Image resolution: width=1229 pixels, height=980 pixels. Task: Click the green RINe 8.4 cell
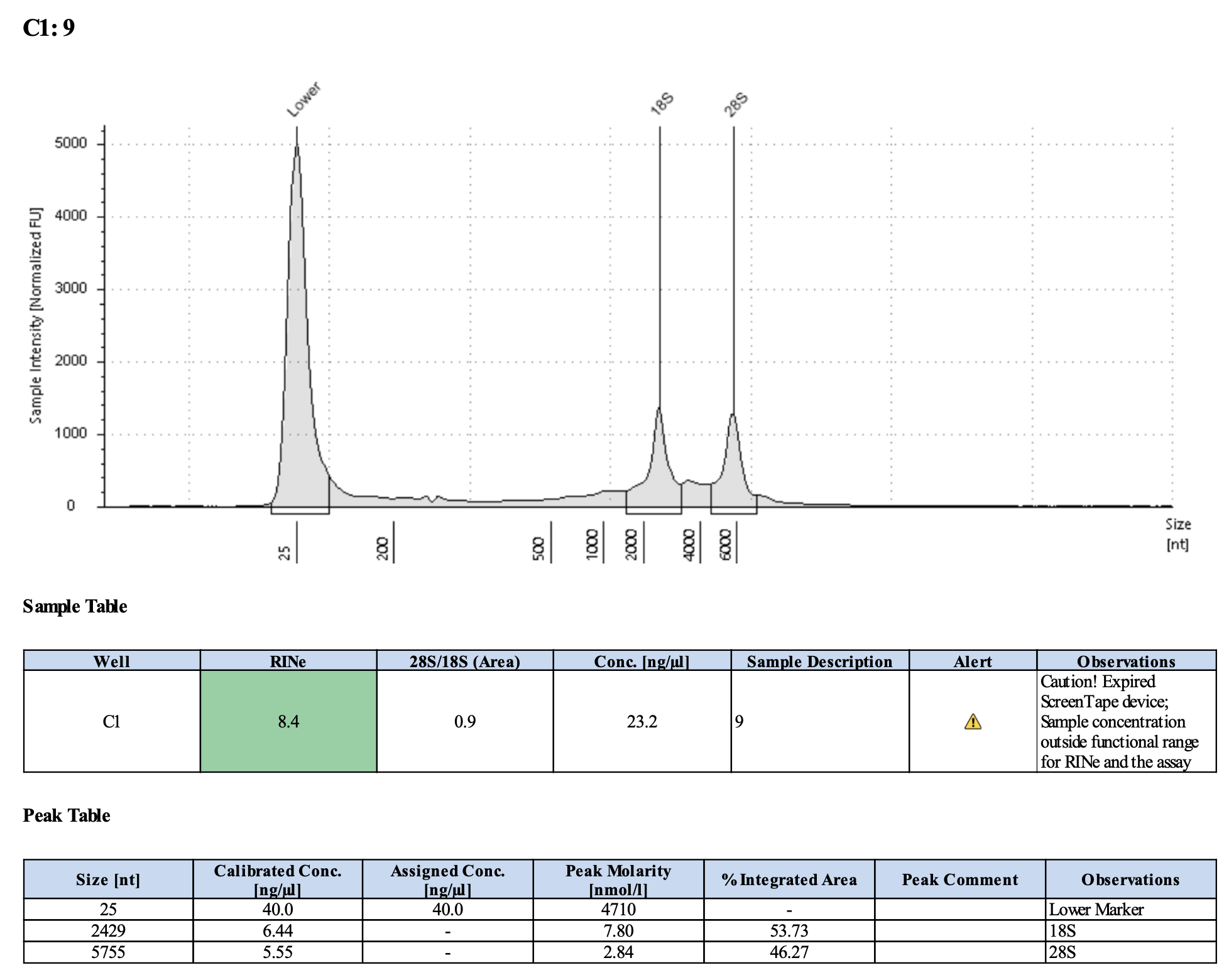click(288, 721)
